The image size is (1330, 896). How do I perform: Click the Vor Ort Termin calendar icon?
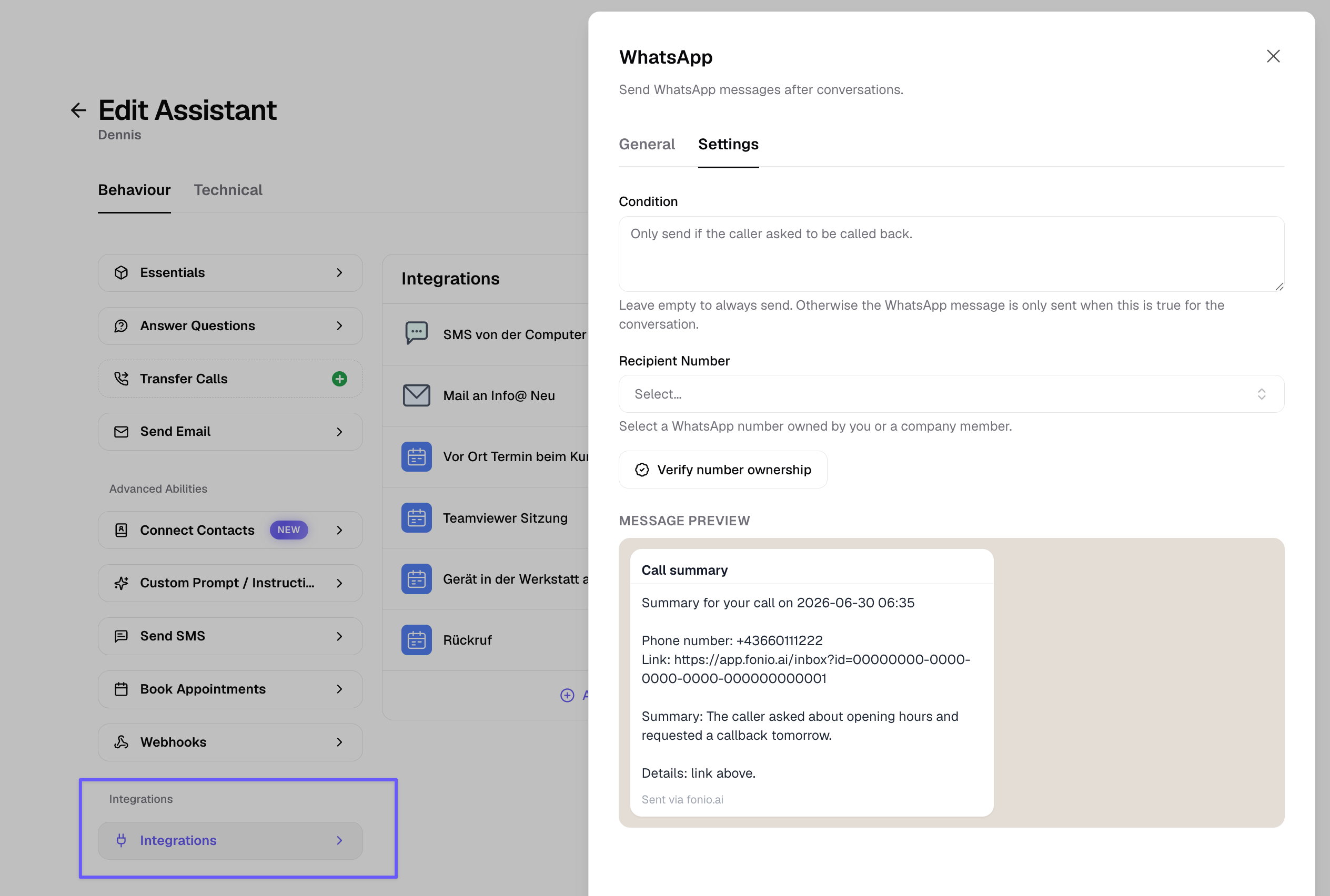(416, 456)
